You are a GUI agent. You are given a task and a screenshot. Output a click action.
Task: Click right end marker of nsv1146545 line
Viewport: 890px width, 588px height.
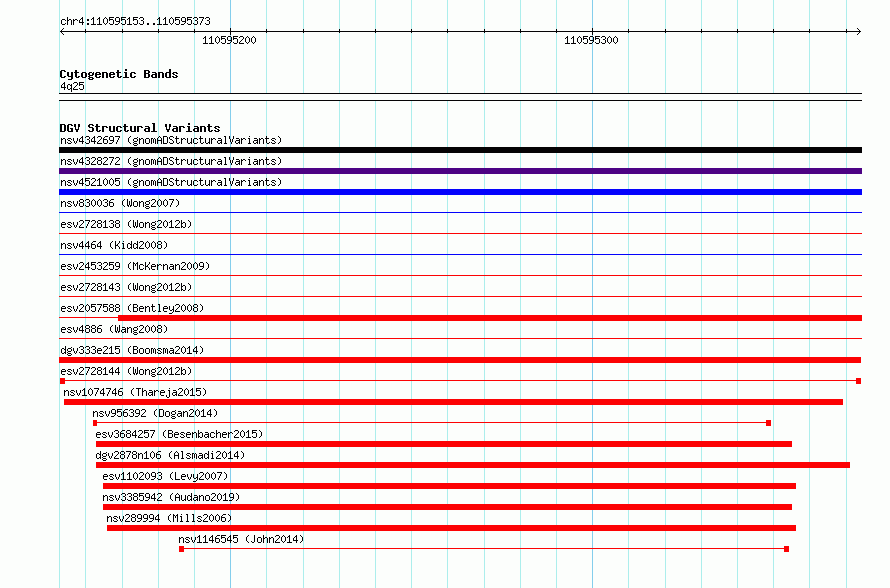787,549
